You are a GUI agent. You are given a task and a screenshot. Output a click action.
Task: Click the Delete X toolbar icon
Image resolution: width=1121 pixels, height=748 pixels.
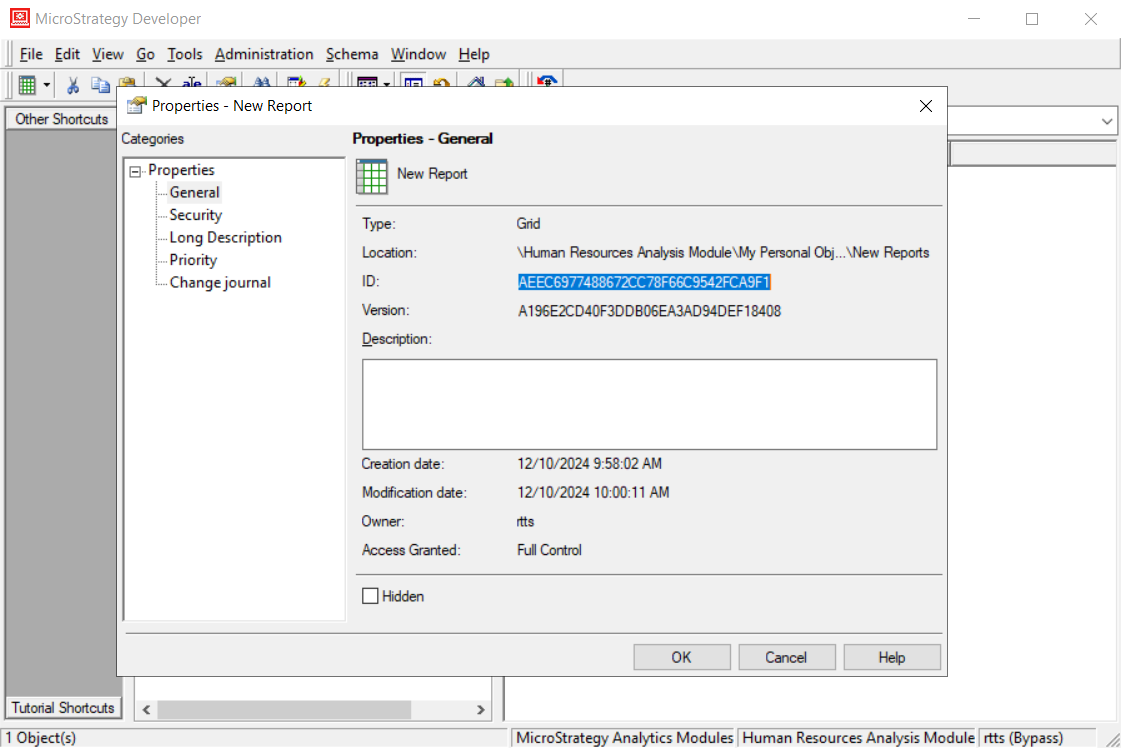163,82
